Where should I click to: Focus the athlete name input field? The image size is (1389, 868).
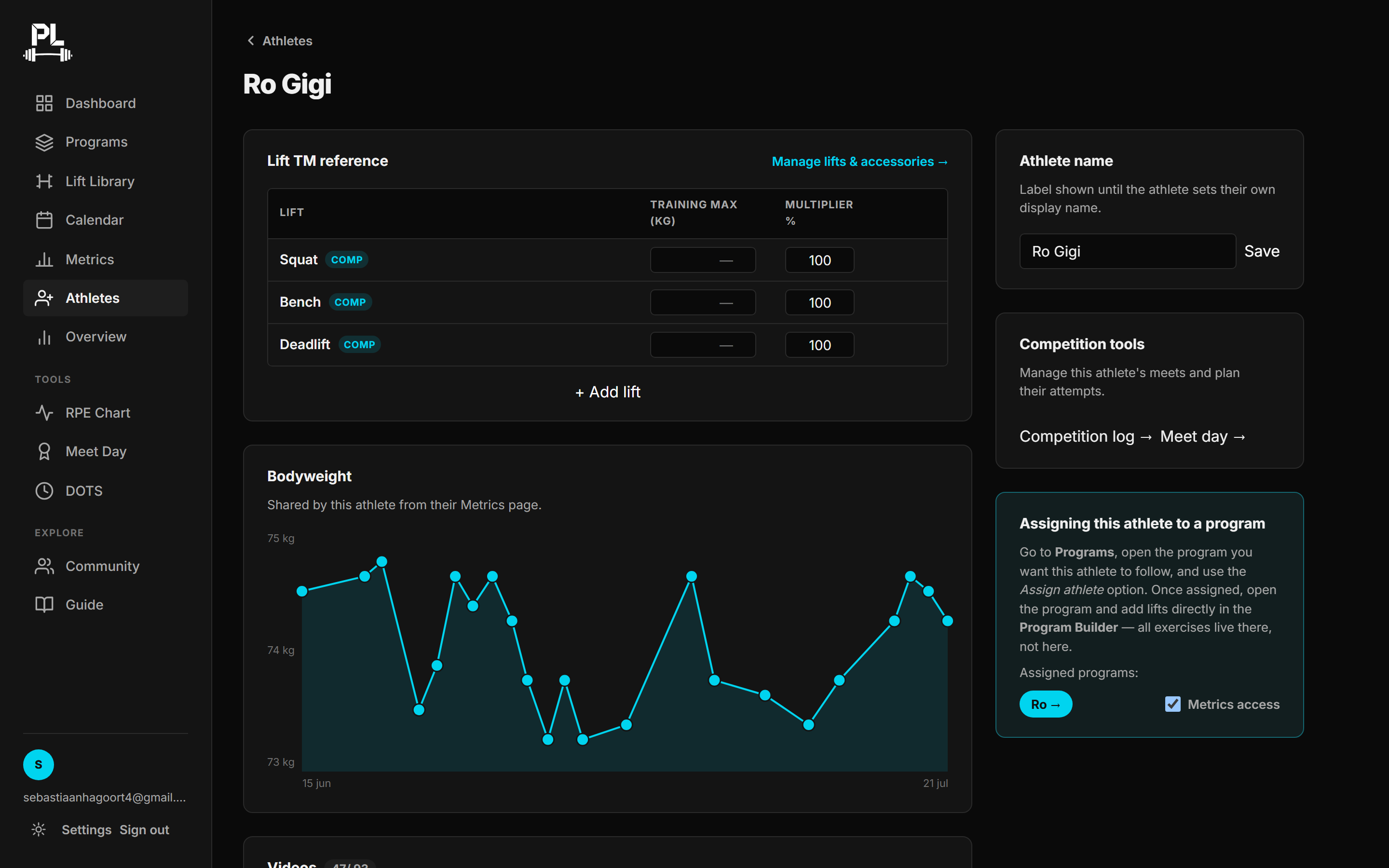tap(1127, 251)
